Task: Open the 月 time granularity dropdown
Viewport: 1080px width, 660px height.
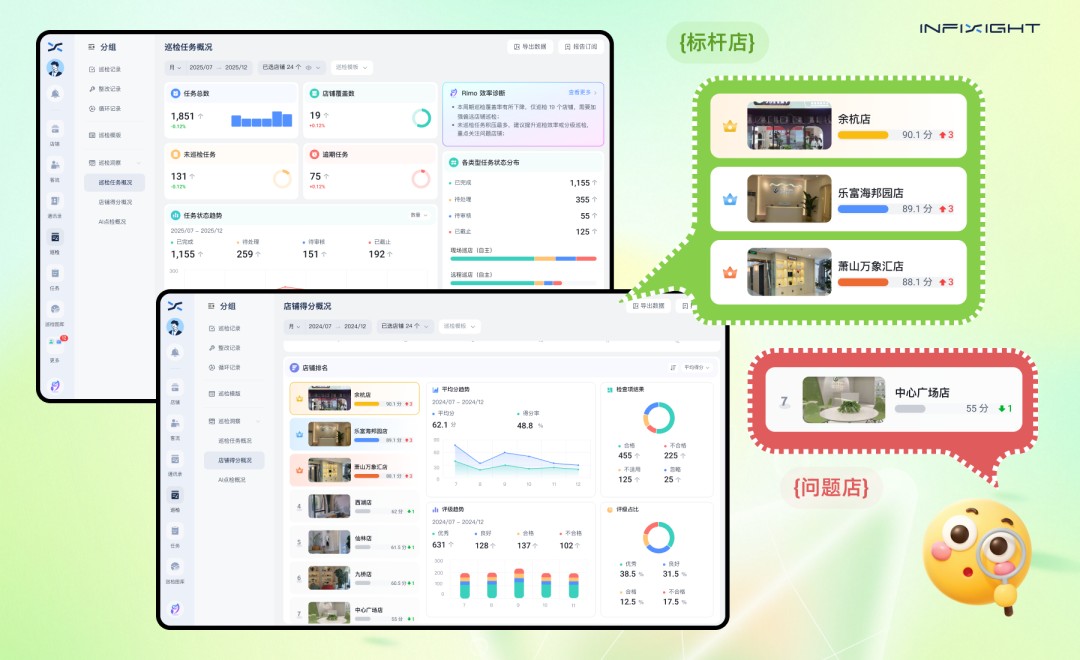Action: click(x=175, y=68)
